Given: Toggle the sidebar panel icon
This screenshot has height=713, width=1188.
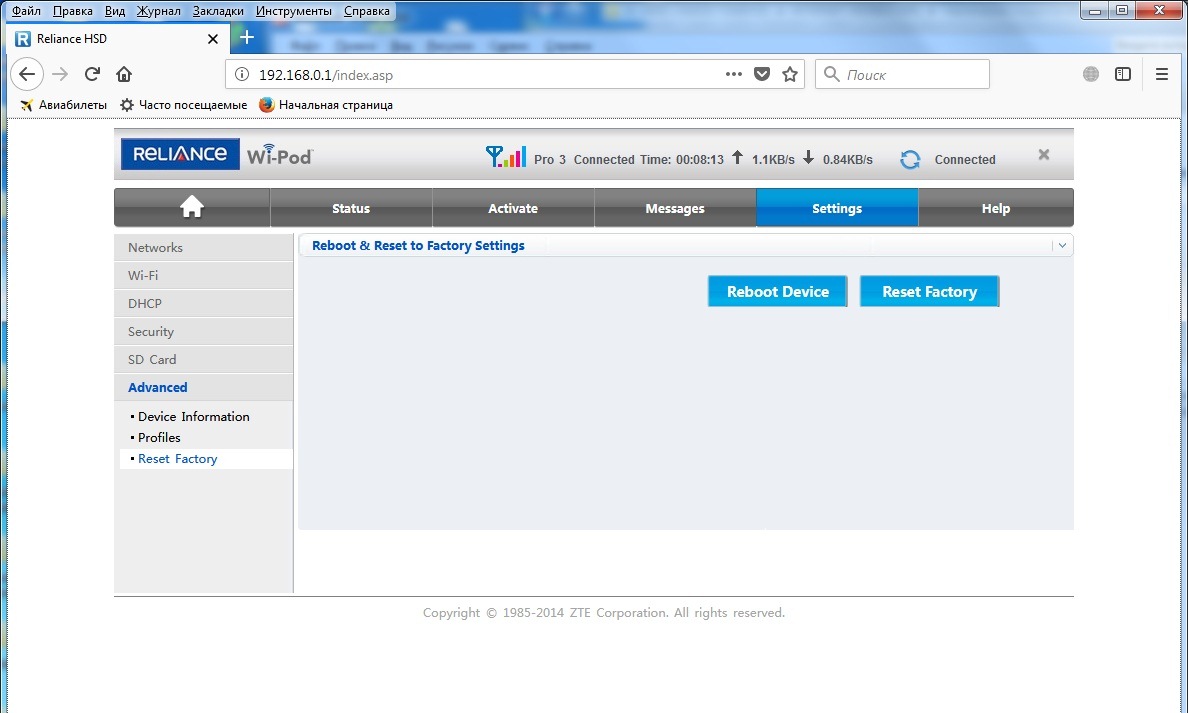Looking at the screenshot, I should click(x=1123, y=74).
